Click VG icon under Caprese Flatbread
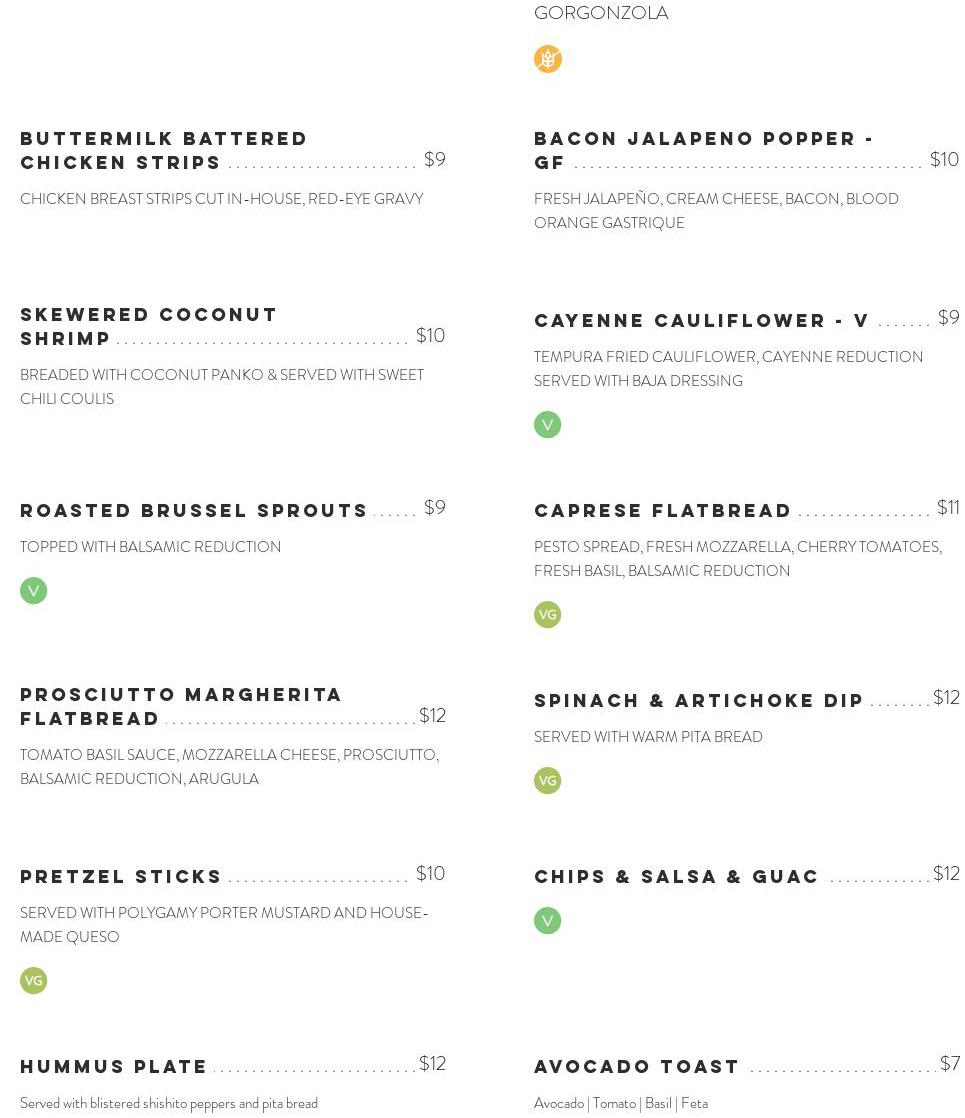This screenshot has width=965, height=1118. (547, 615)
